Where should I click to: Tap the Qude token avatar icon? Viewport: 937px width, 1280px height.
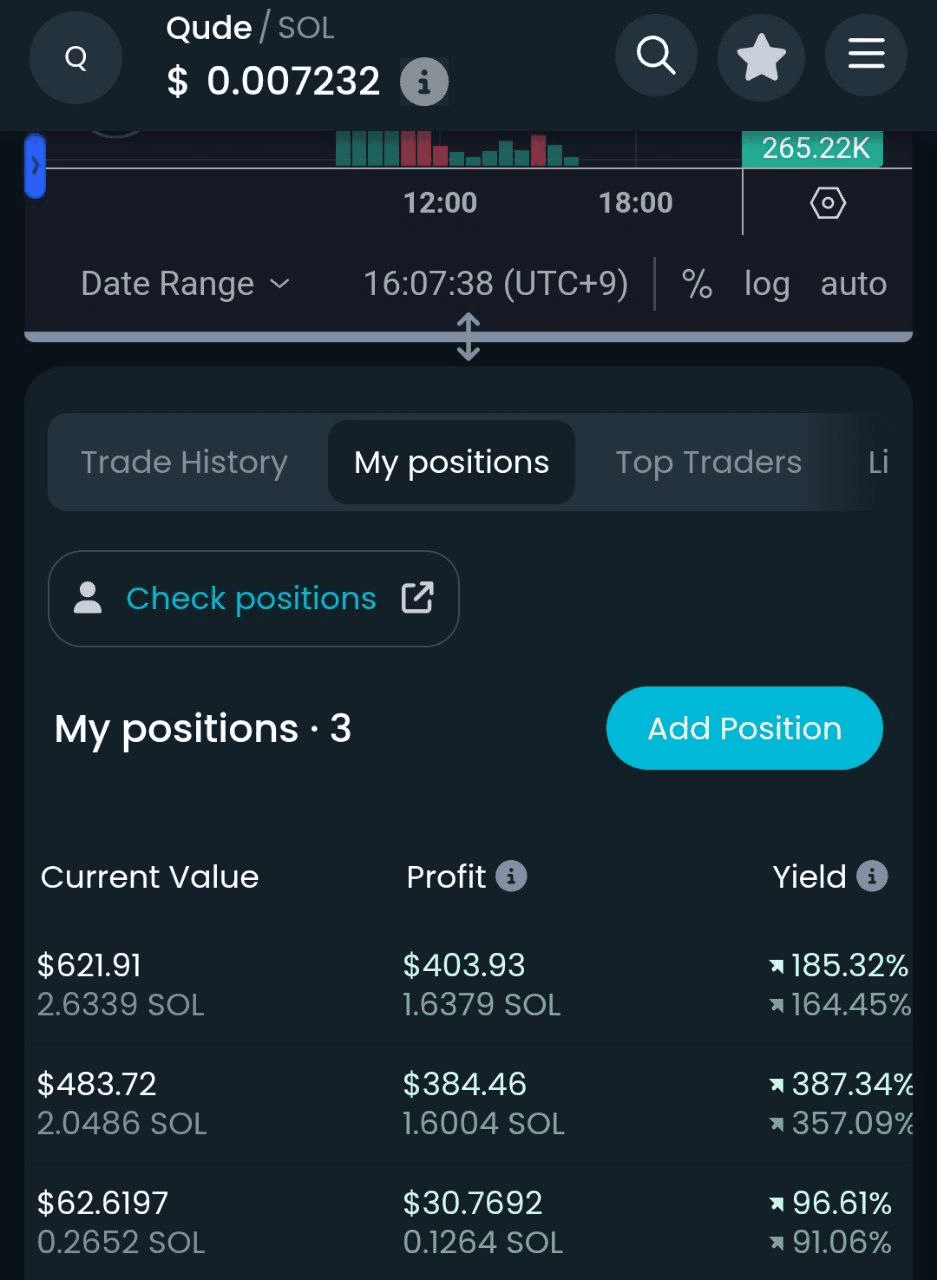76,58
